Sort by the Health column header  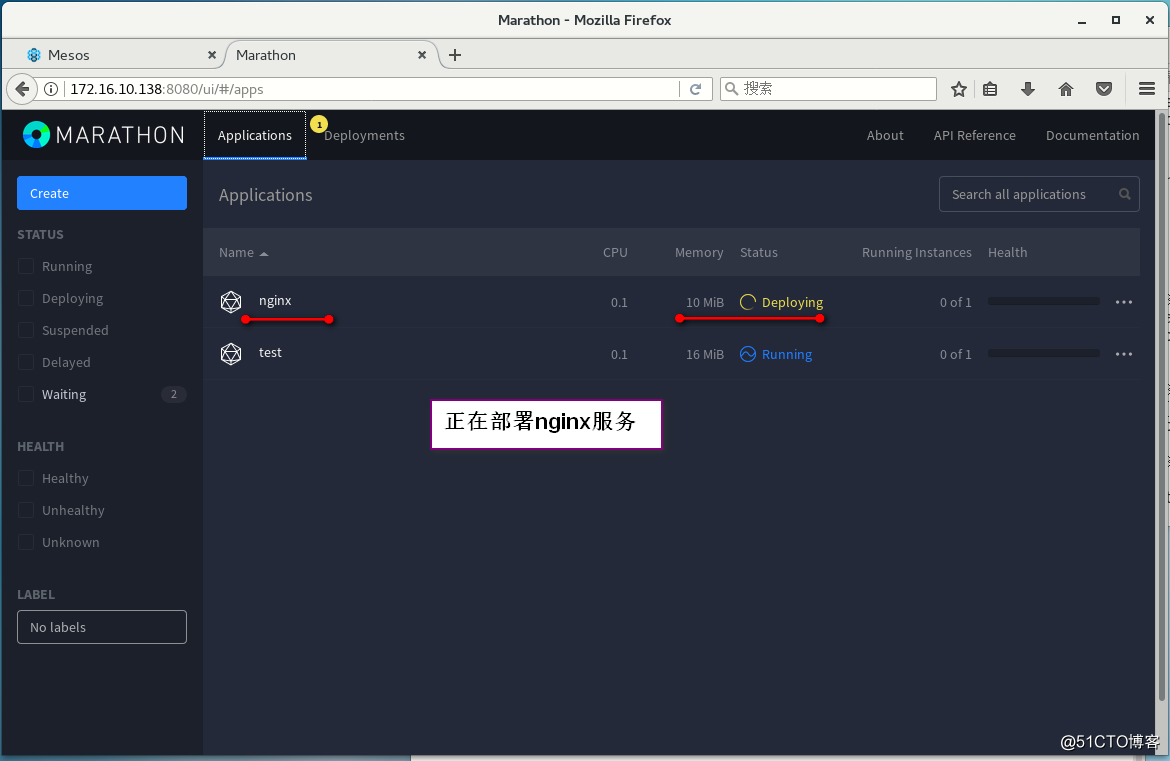coord(1007,253)
